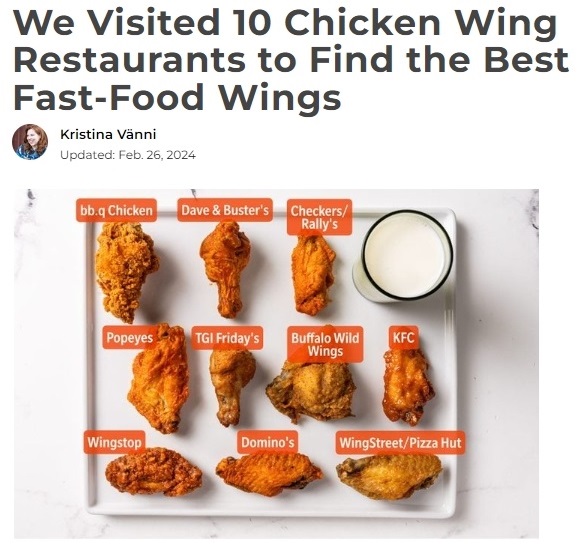Click the KFC glazed wing image
580x551 pixels.
pos(407,386)
